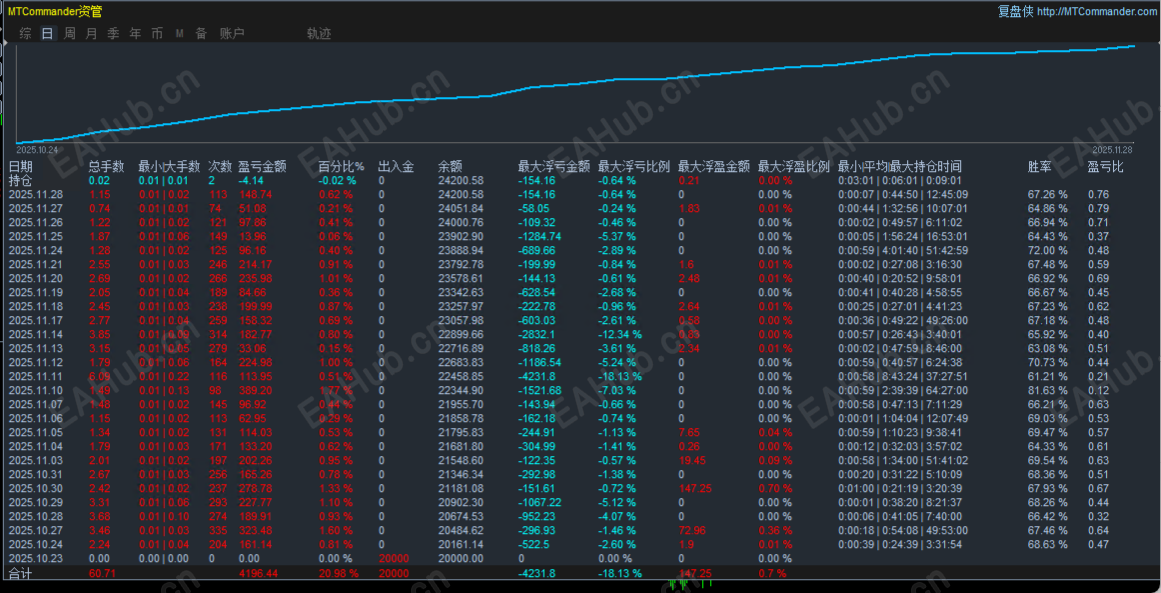
Task: Click the 盈亏比 column header
Action: (1105, 167)
